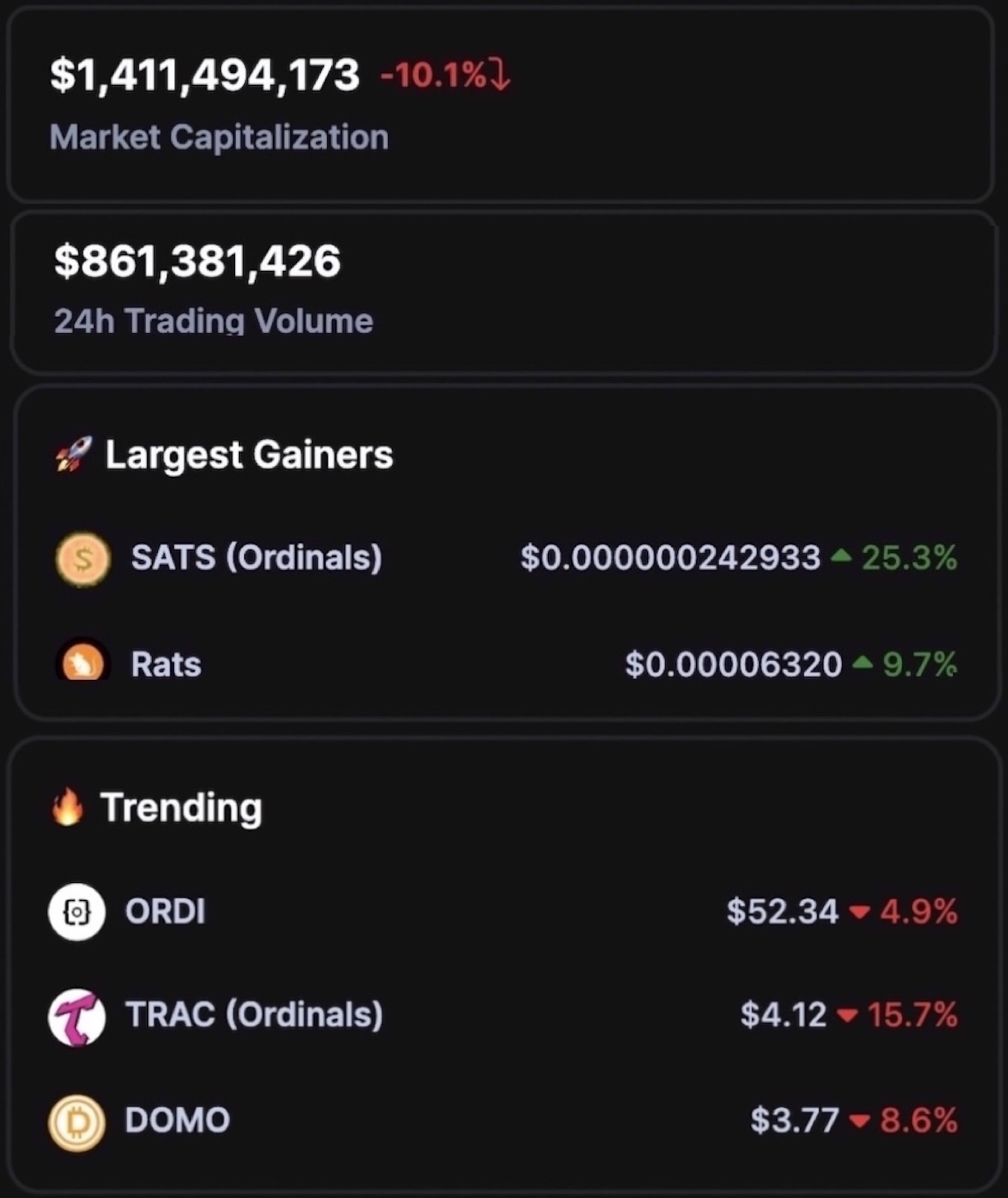Click the $861,381,426 trading volume value
Viewport: 1008px width, 1198px height.
[197, 261]
